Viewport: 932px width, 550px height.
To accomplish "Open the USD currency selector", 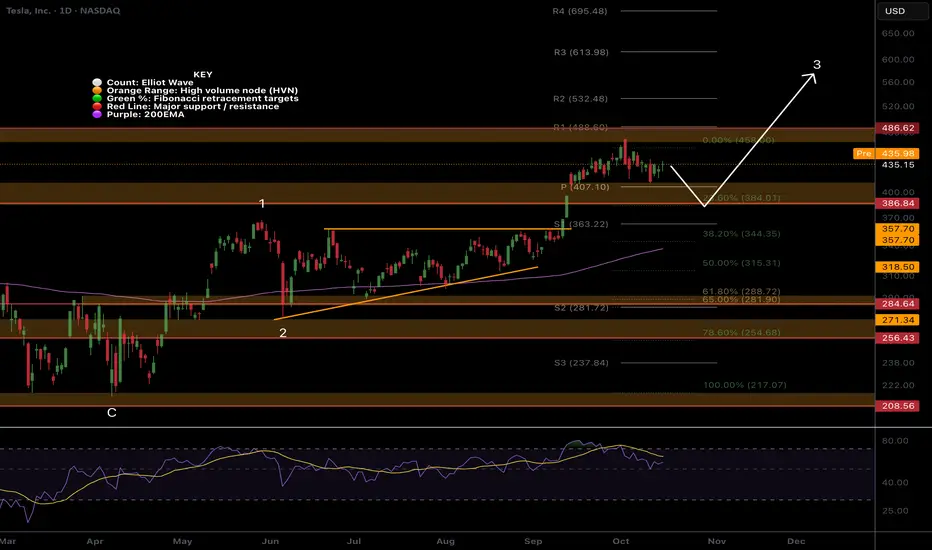I will click(896, 13).
